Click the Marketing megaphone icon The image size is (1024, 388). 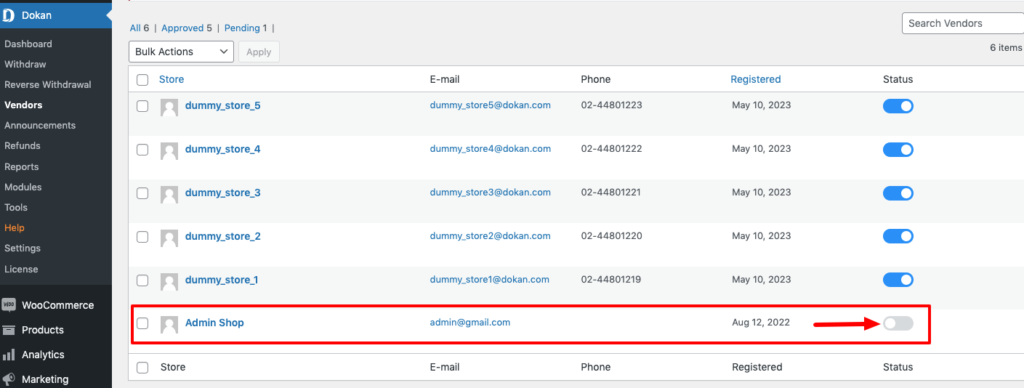(x=9, y=379)
